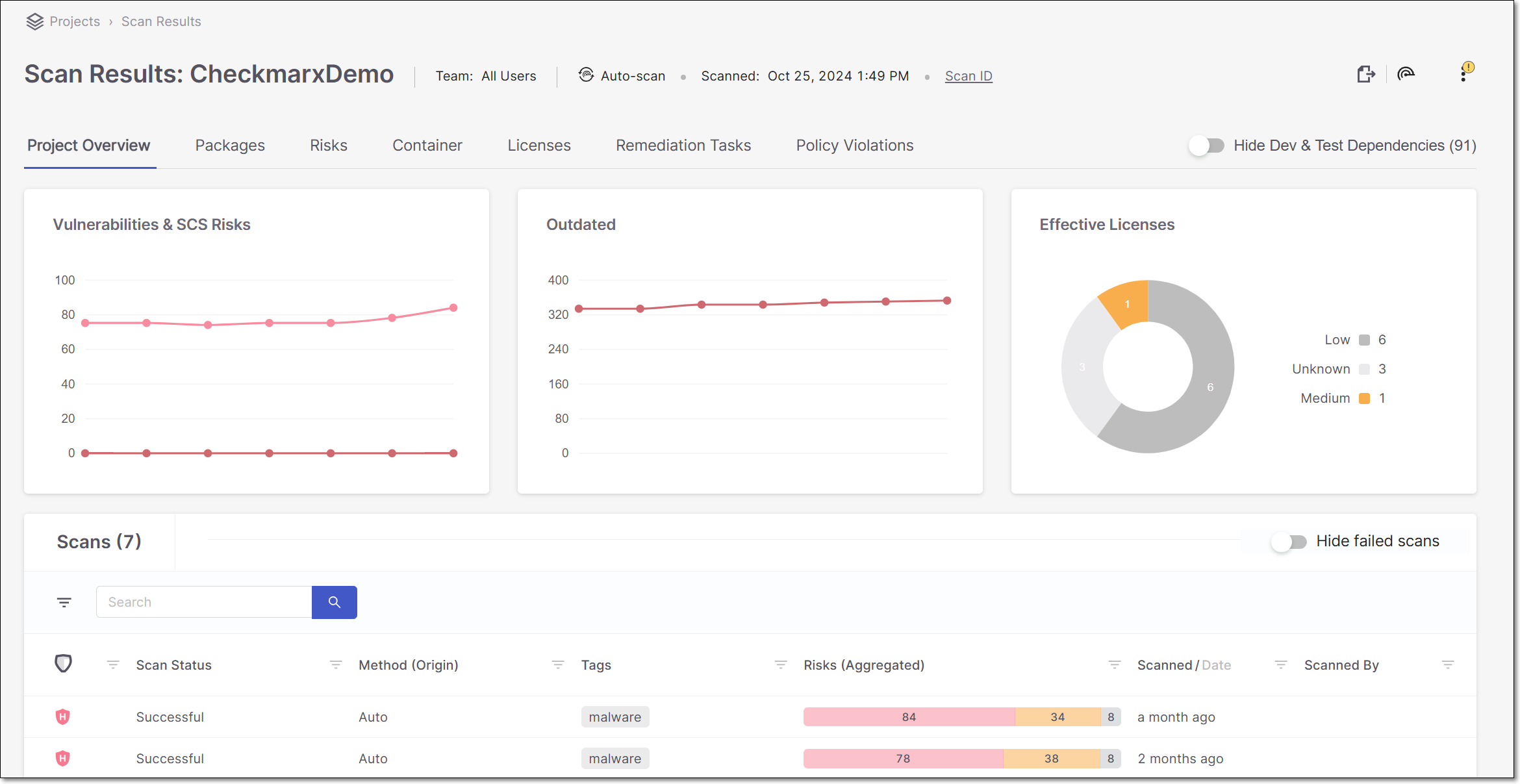The width and height of the screenshot is (1520, 784).
Task: Click the Scanned By column header
Action: (x=1341, y=665)
